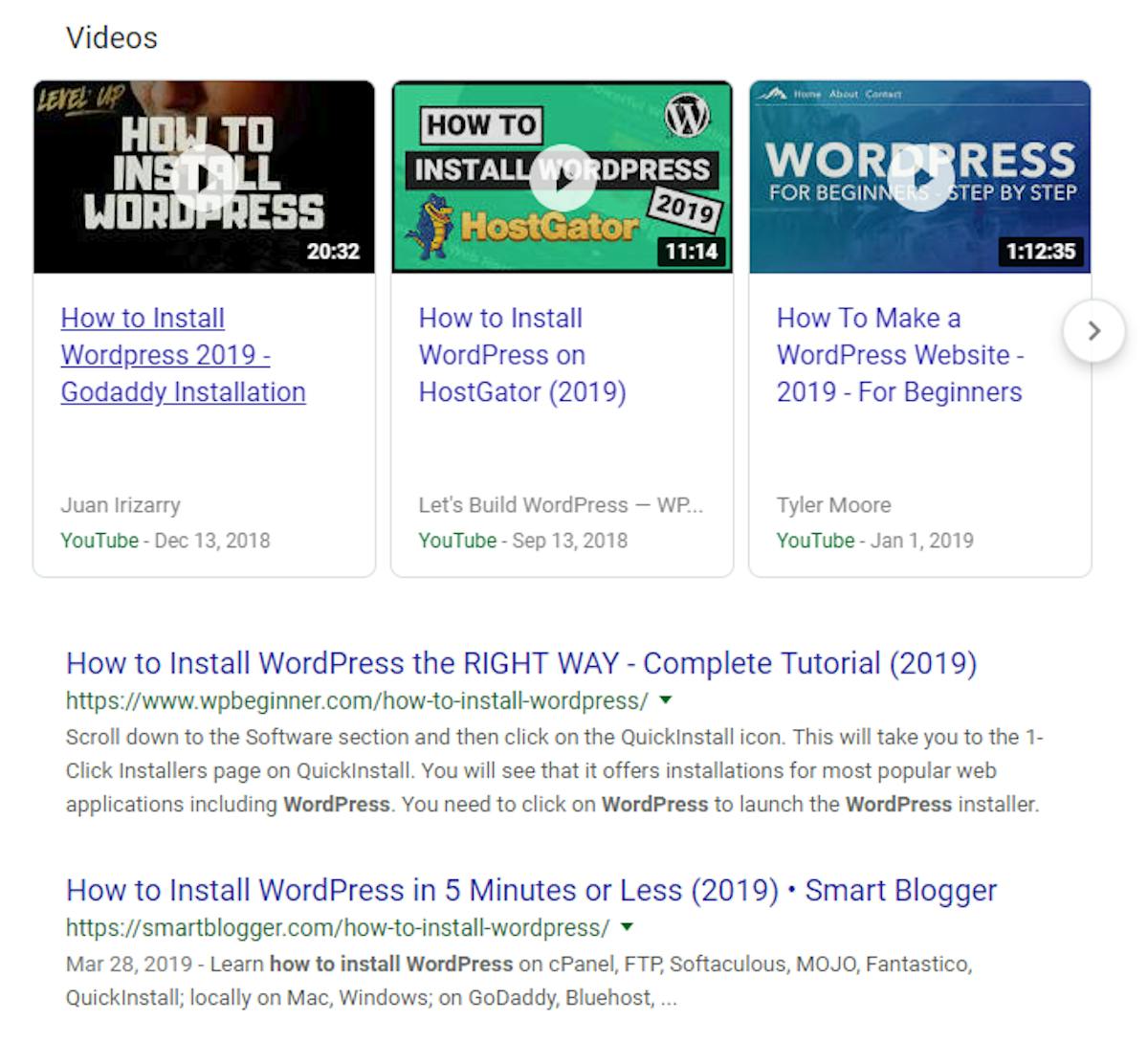Play the WordPress For Beginners video
This screenshot has height=1042, width=1148.
[x=920, y=177]
